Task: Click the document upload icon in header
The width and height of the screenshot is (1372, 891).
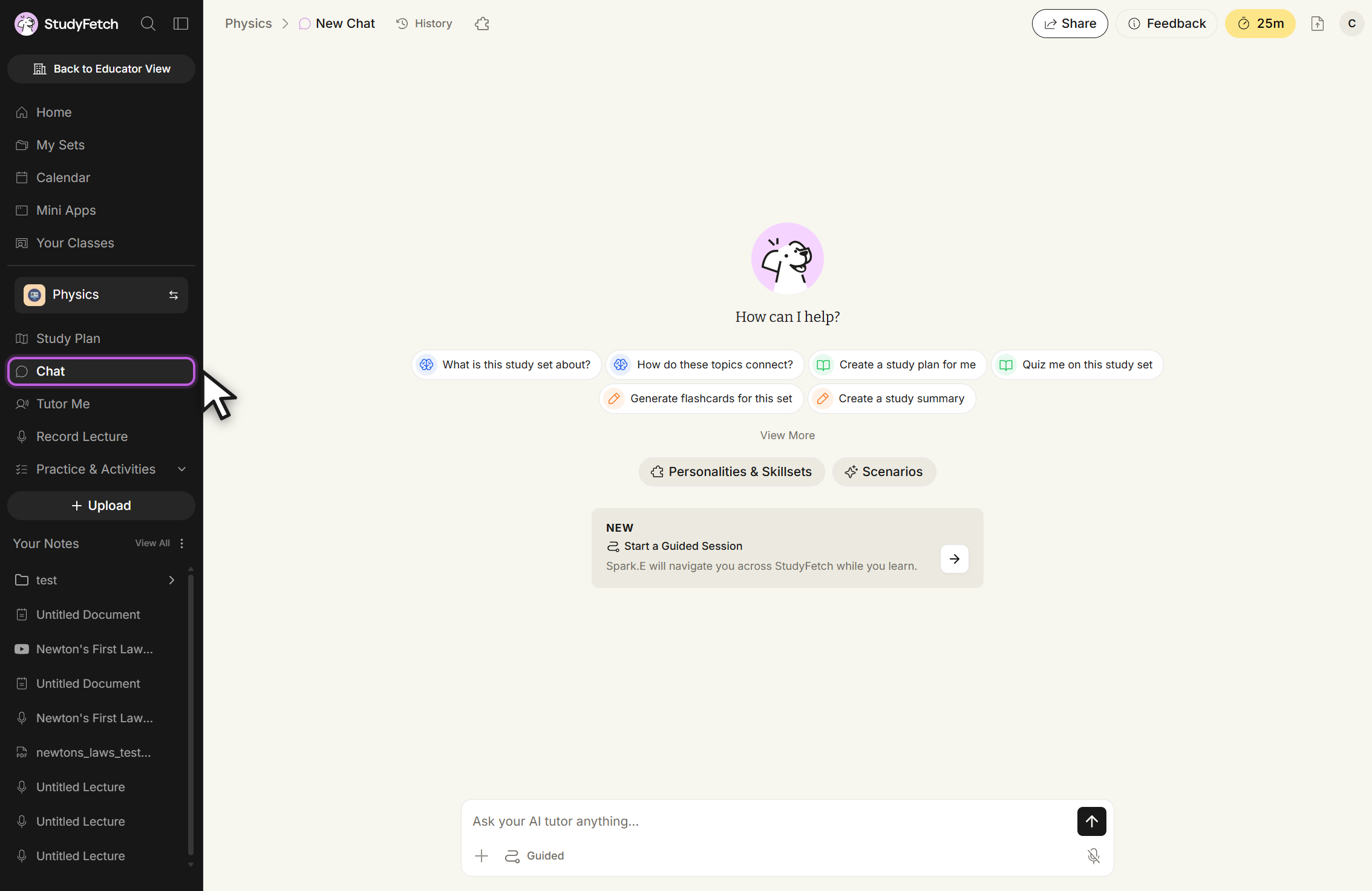Action: [1318, 24]
